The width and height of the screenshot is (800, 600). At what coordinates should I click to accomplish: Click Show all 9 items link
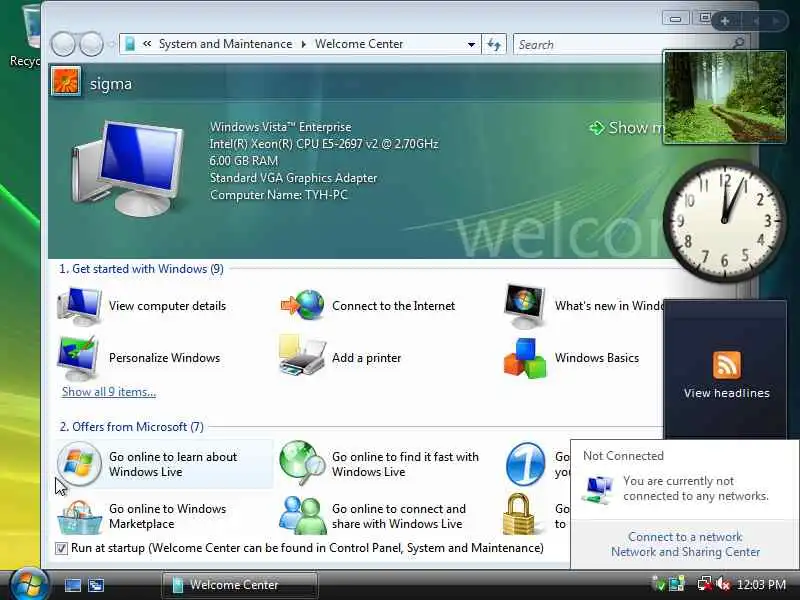(109, 392)
